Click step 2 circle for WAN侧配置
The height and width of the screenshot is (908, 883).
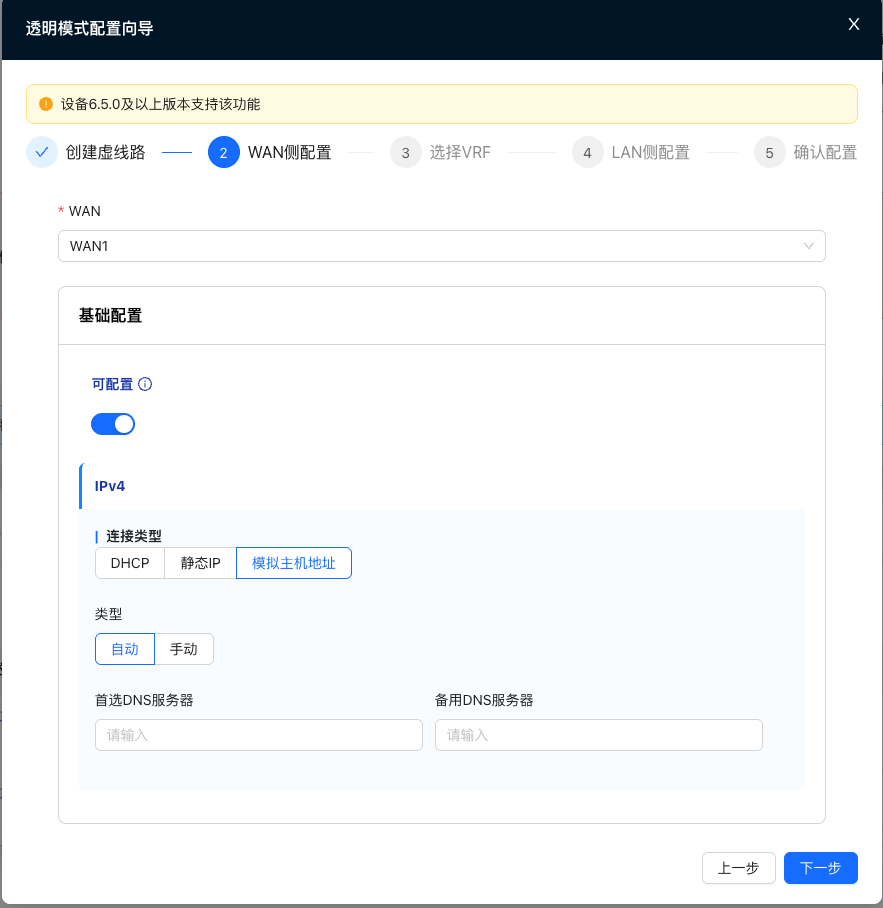[223, 153]
